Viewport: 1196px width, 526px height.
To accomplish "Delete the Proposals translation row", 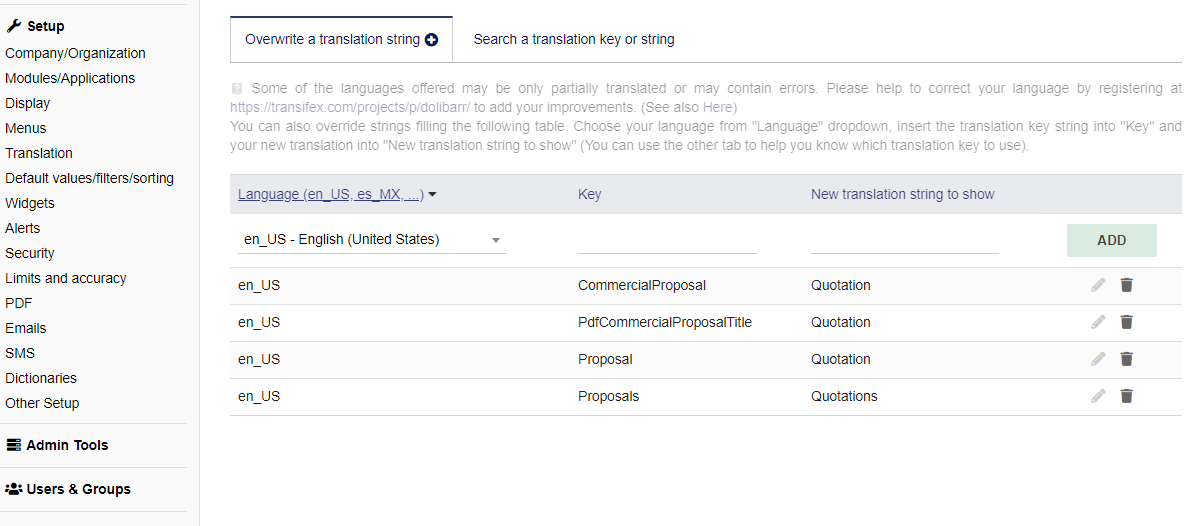I will pos(1127,396).
